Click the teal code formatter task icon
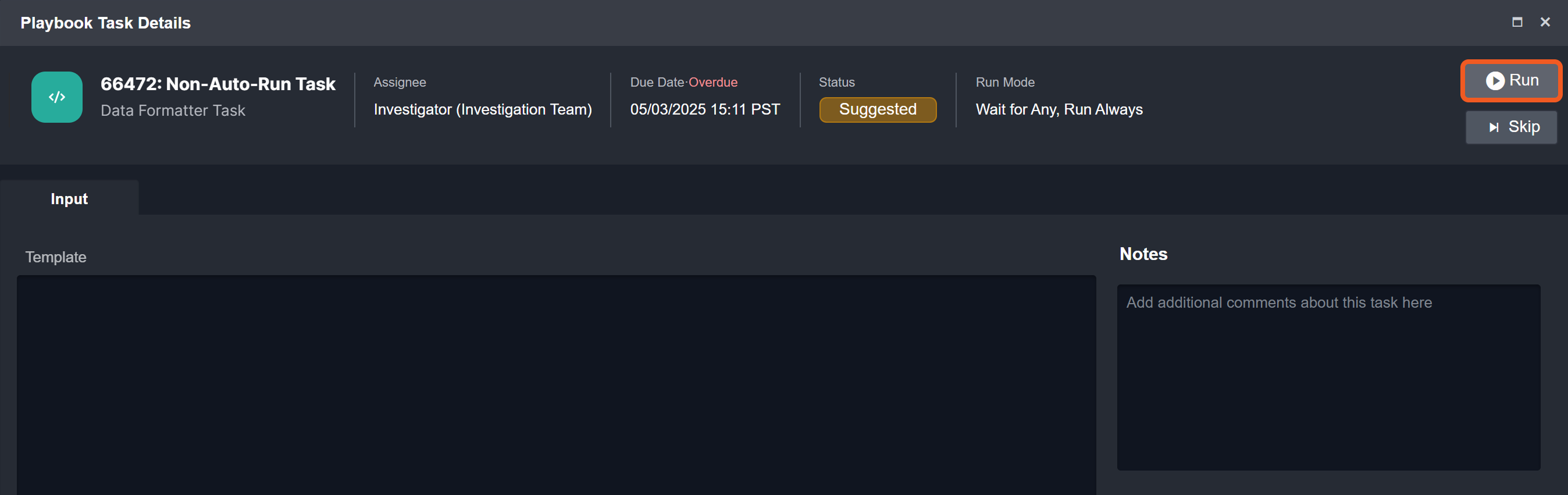Image resolution: width=1568 pixels, height=495 pixels. click(56, 97)
